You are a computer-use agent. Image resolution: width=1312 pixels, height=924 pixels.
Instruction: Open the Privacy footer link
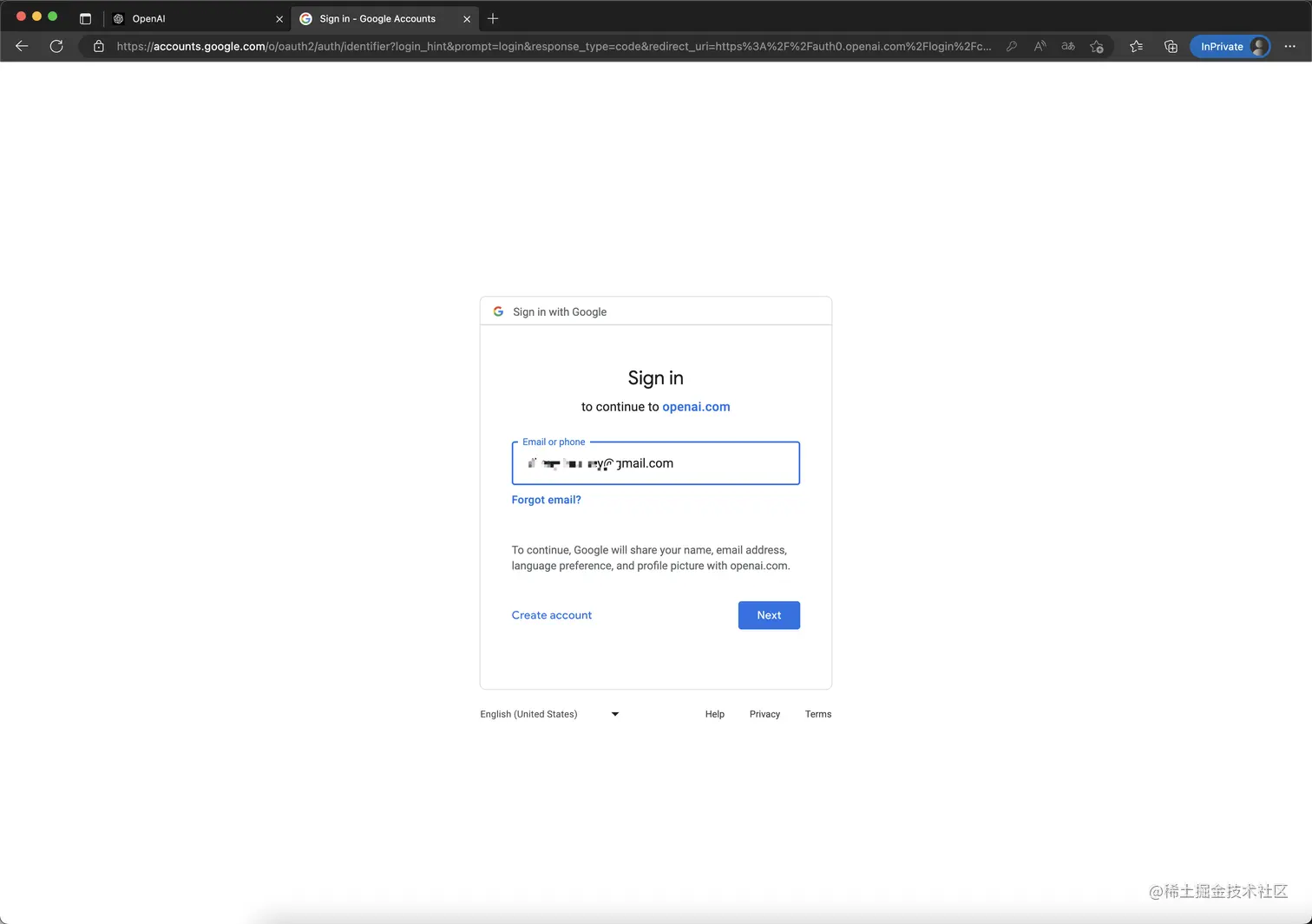764,714
